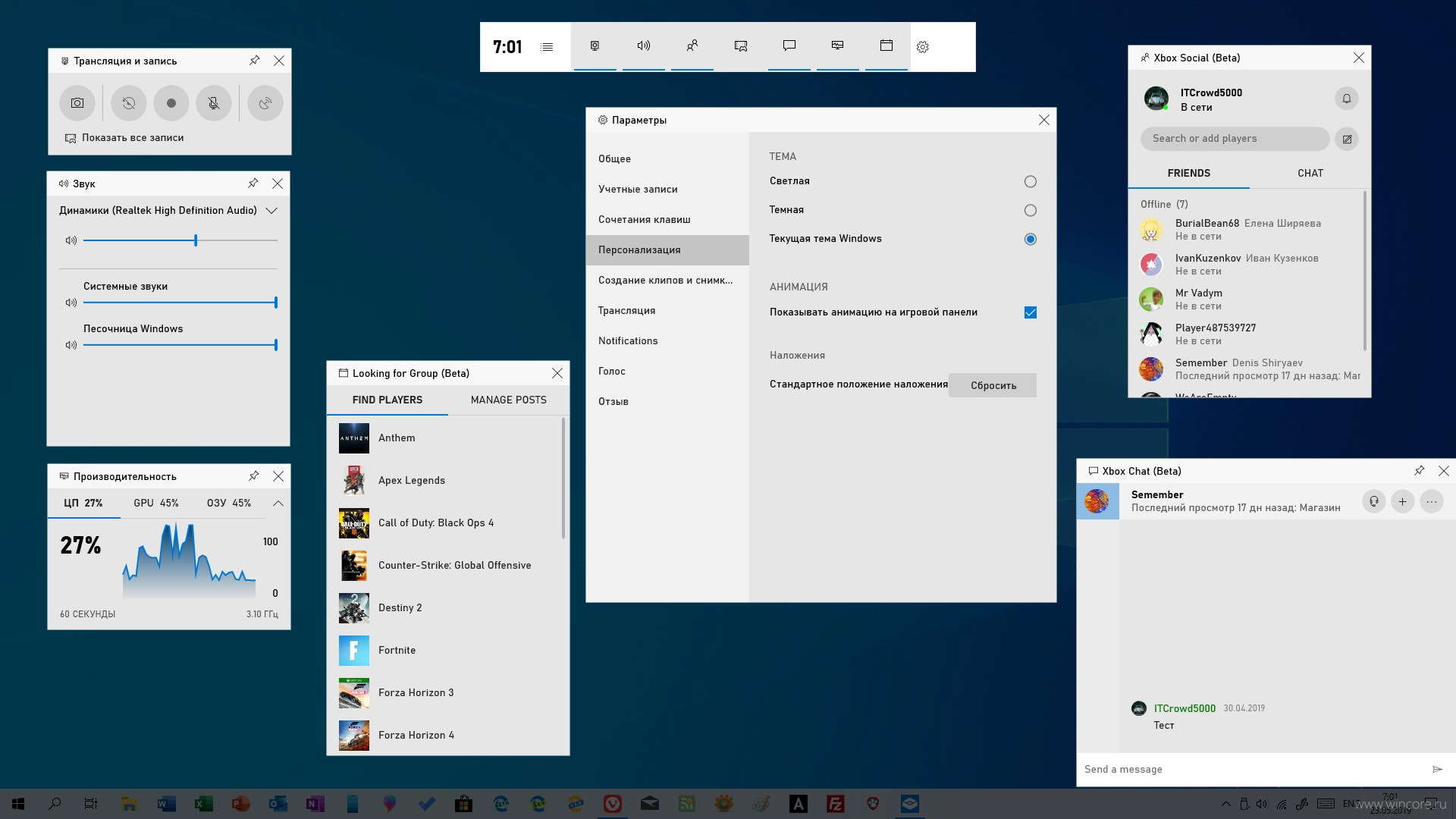Open Microsoft Store from the taskbar

pos(464,804)
